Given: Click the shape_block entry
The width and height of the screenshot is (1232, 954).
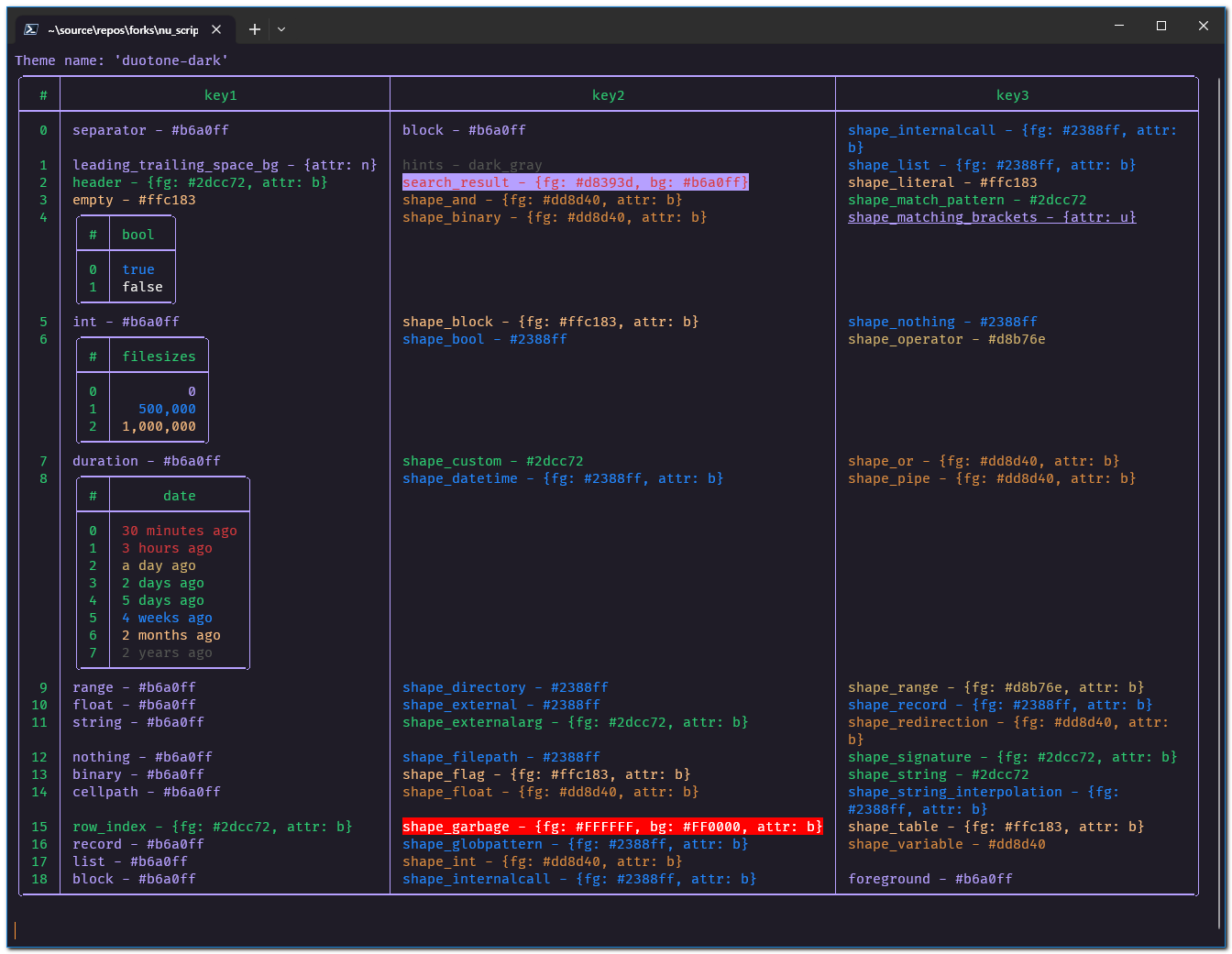Looking at the screenshot, I should point(551,322).
